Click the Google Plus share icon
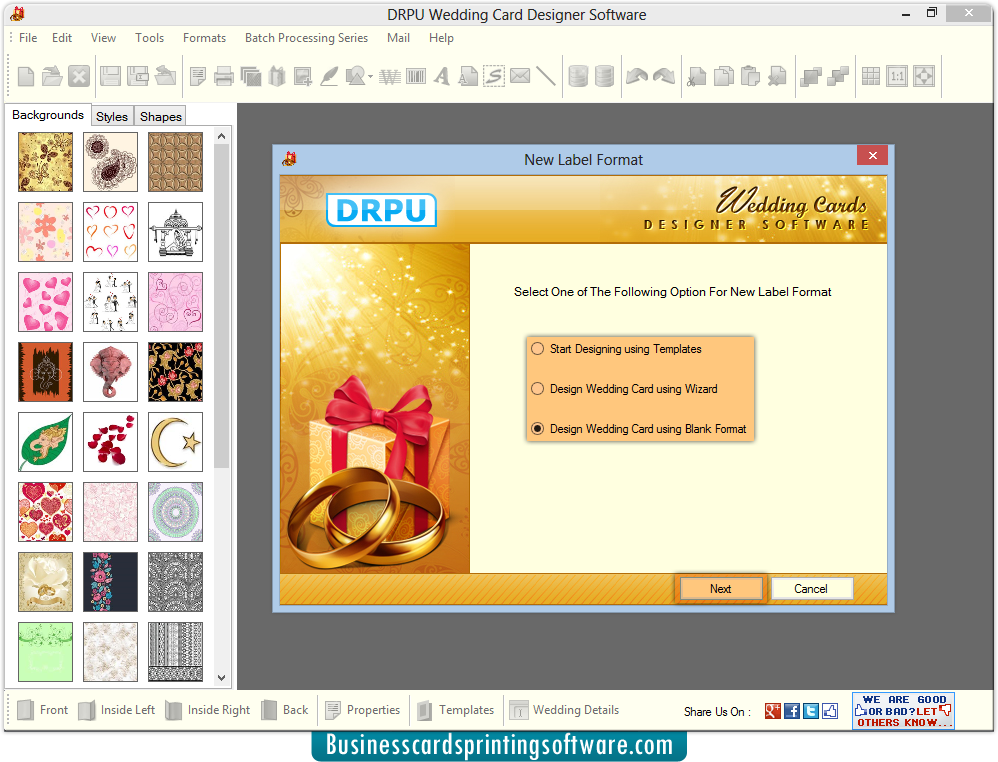Screen dimensions: 998x762 coord(773,711)
